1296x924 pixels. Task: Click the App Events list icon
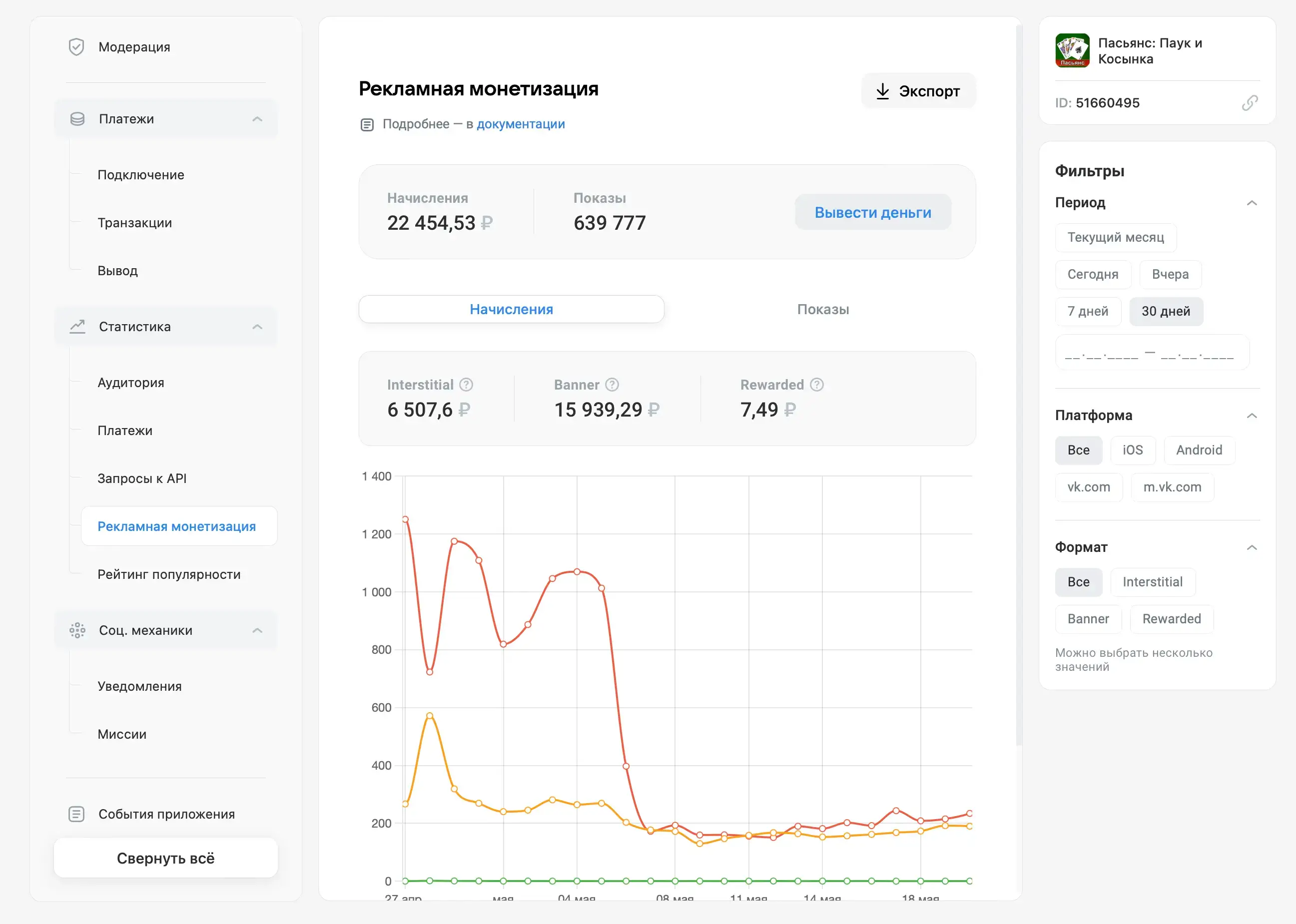click(x=76, y=814)
